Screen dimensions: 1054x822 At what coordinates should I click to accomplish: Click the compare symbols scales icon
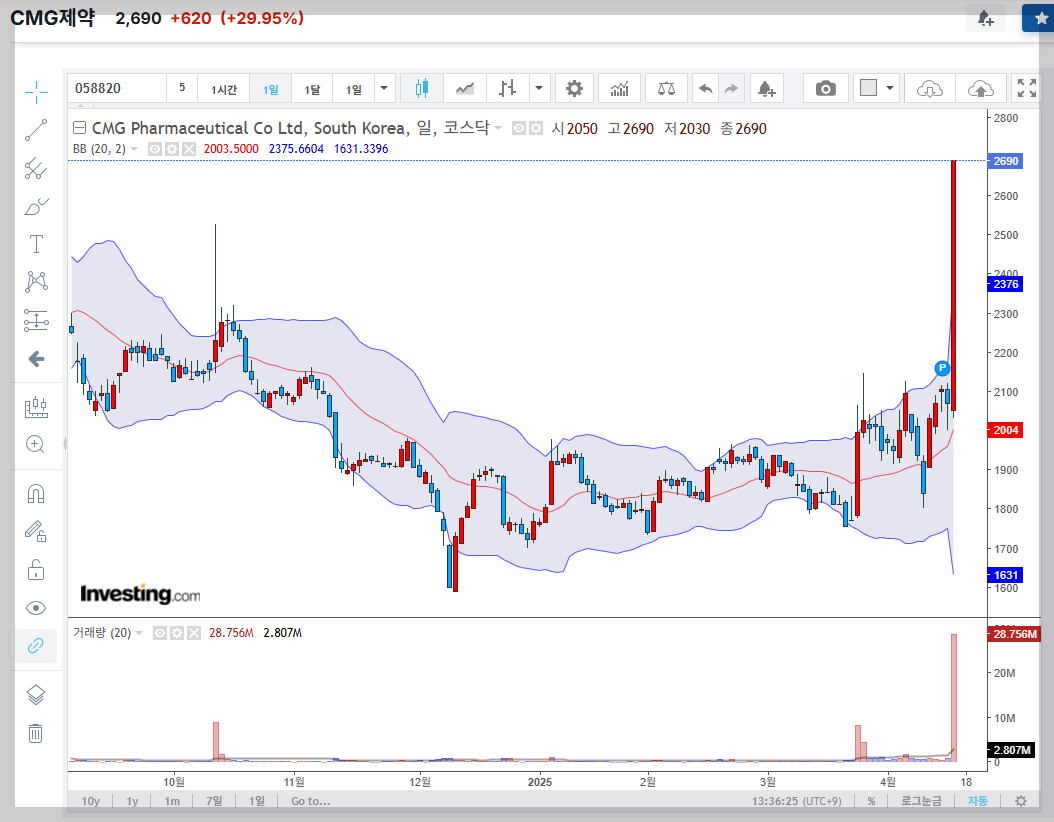tap(666, 89)
